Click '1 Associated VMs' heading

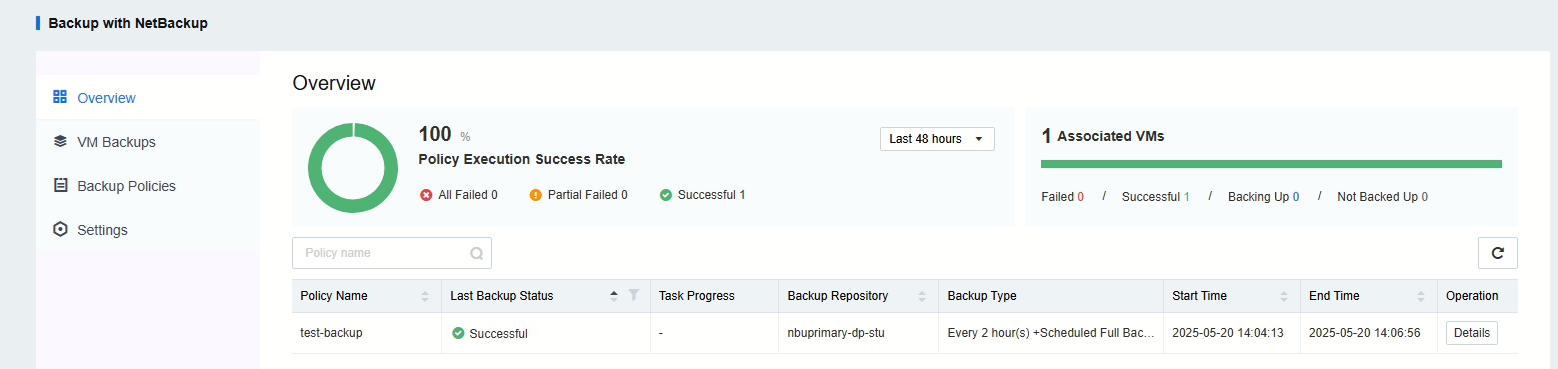1103,136
